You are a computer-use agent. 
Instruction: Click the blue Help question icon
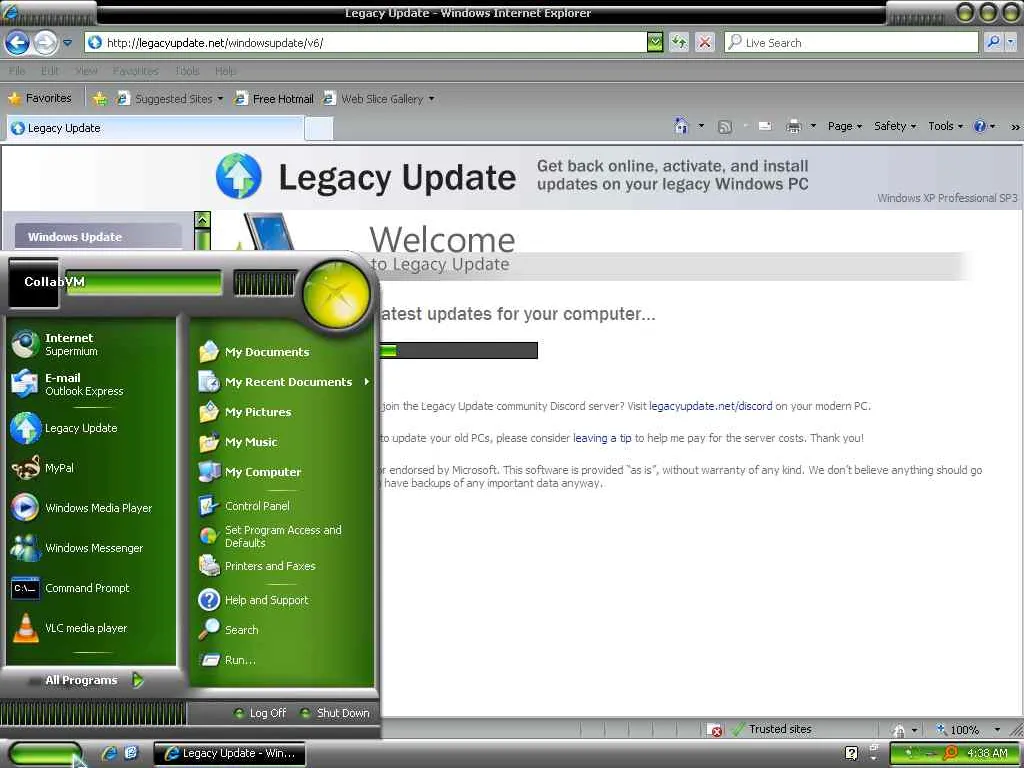(x=980, y=126)
